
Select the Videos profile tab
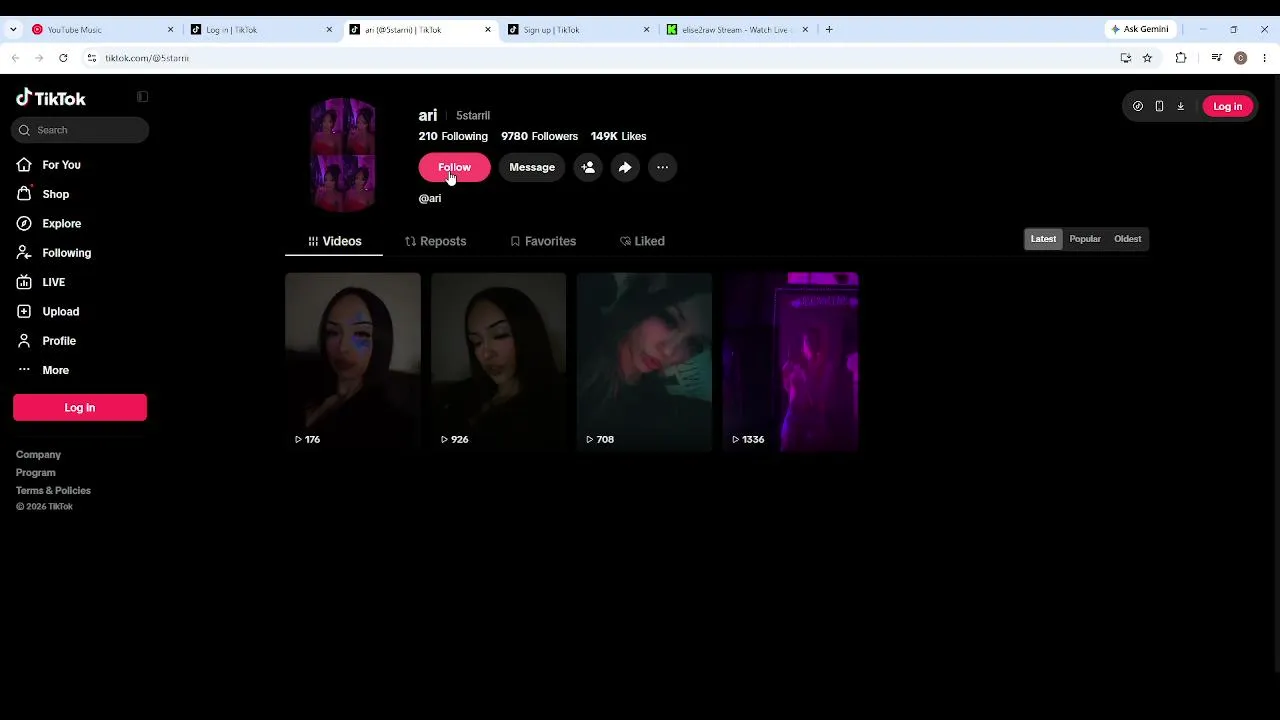click(x=334, y=241)
